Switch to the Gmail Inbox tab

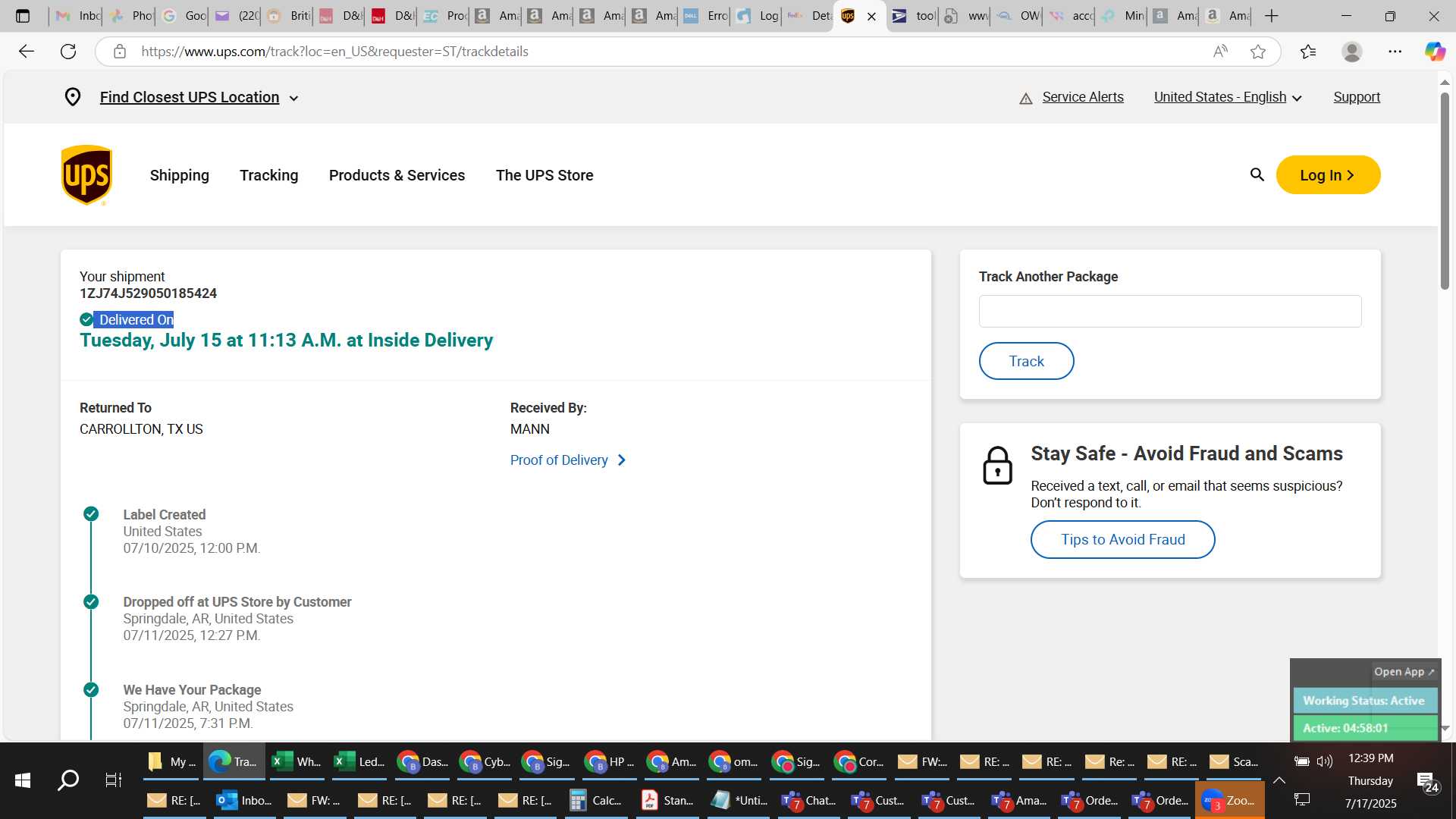click(77, 16)
